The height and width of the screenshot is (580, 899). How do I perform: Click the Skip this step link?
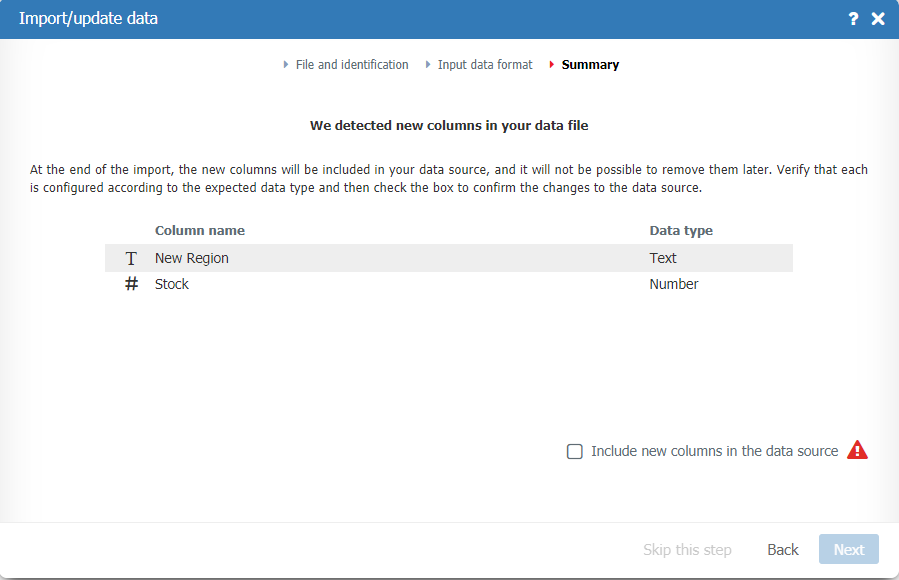pos(687,549)
